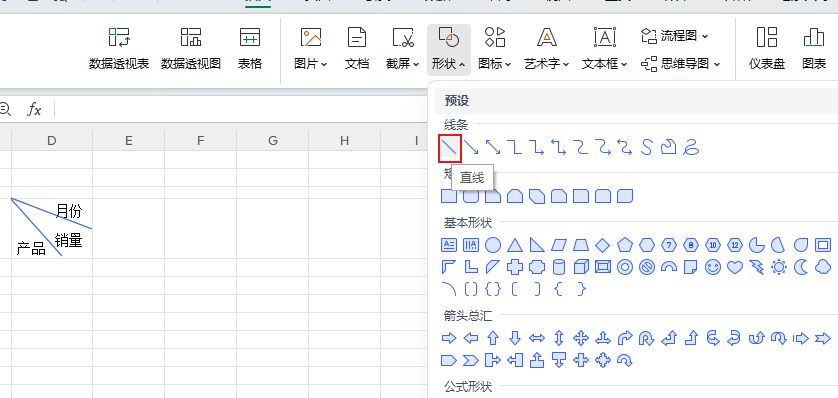Select the isosceles triangle shape

coord(515,245)
